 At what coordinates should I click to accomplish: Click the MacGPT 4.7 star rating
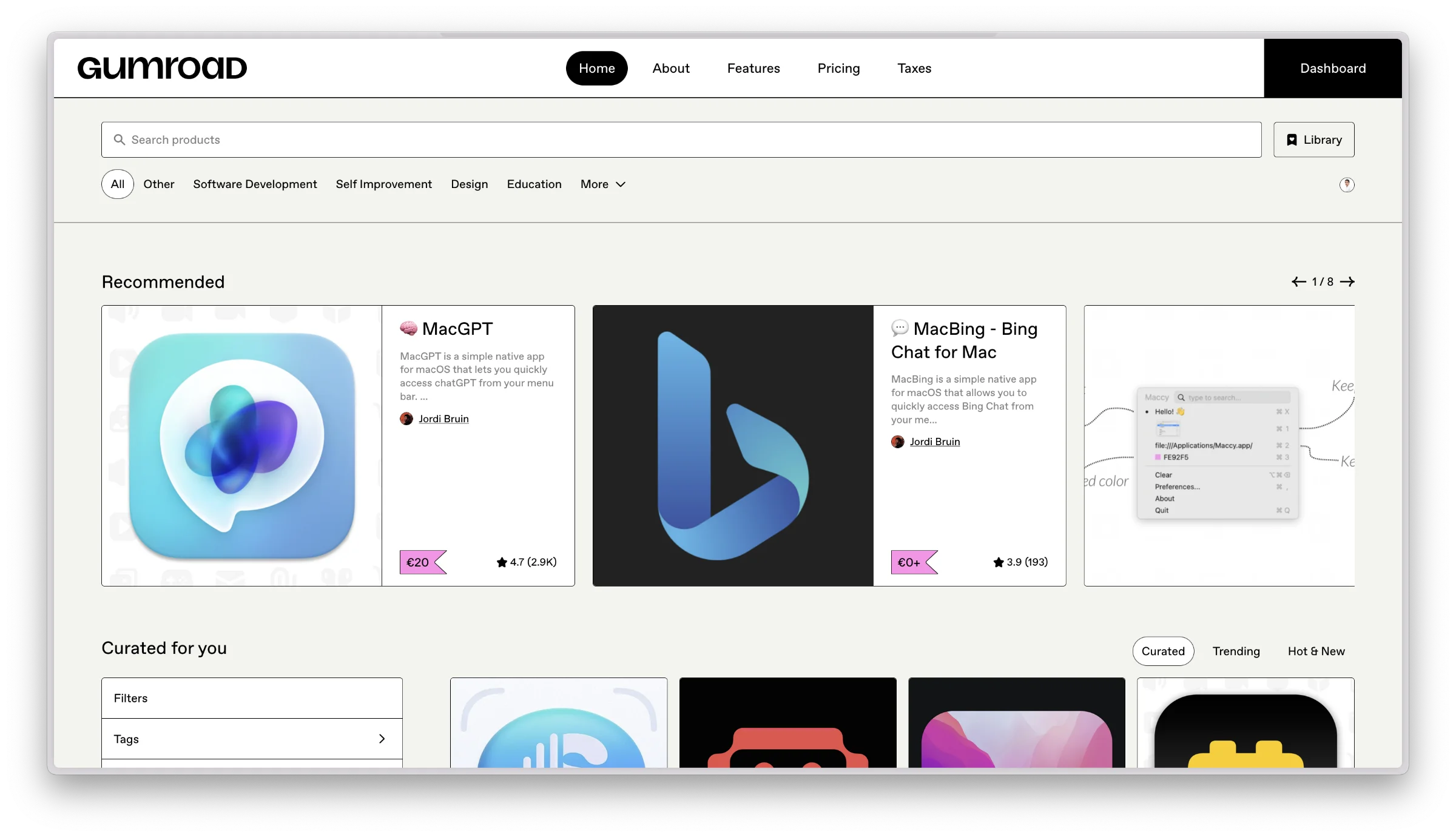(x=527, y=562)
